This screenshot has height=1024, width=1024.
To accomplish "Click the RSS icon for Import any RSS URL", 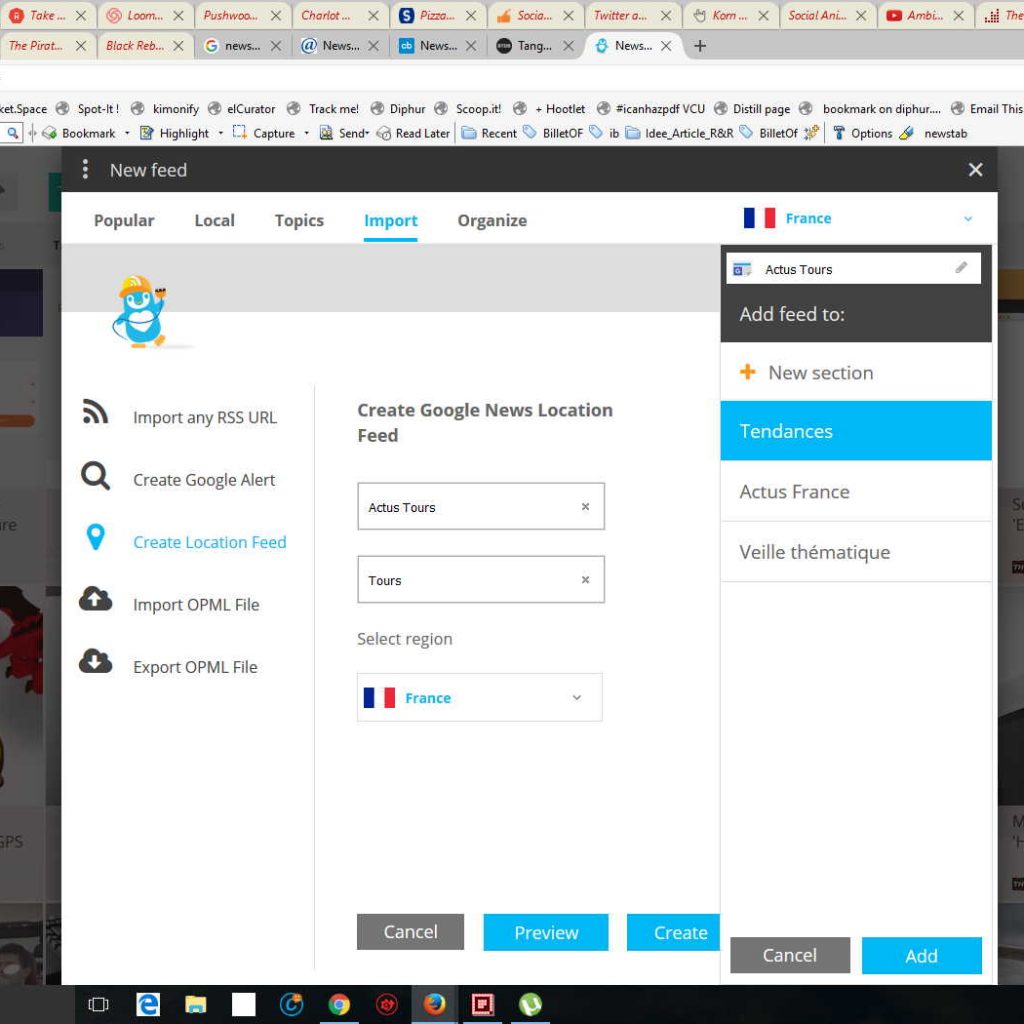I will (x=95, y=412).
